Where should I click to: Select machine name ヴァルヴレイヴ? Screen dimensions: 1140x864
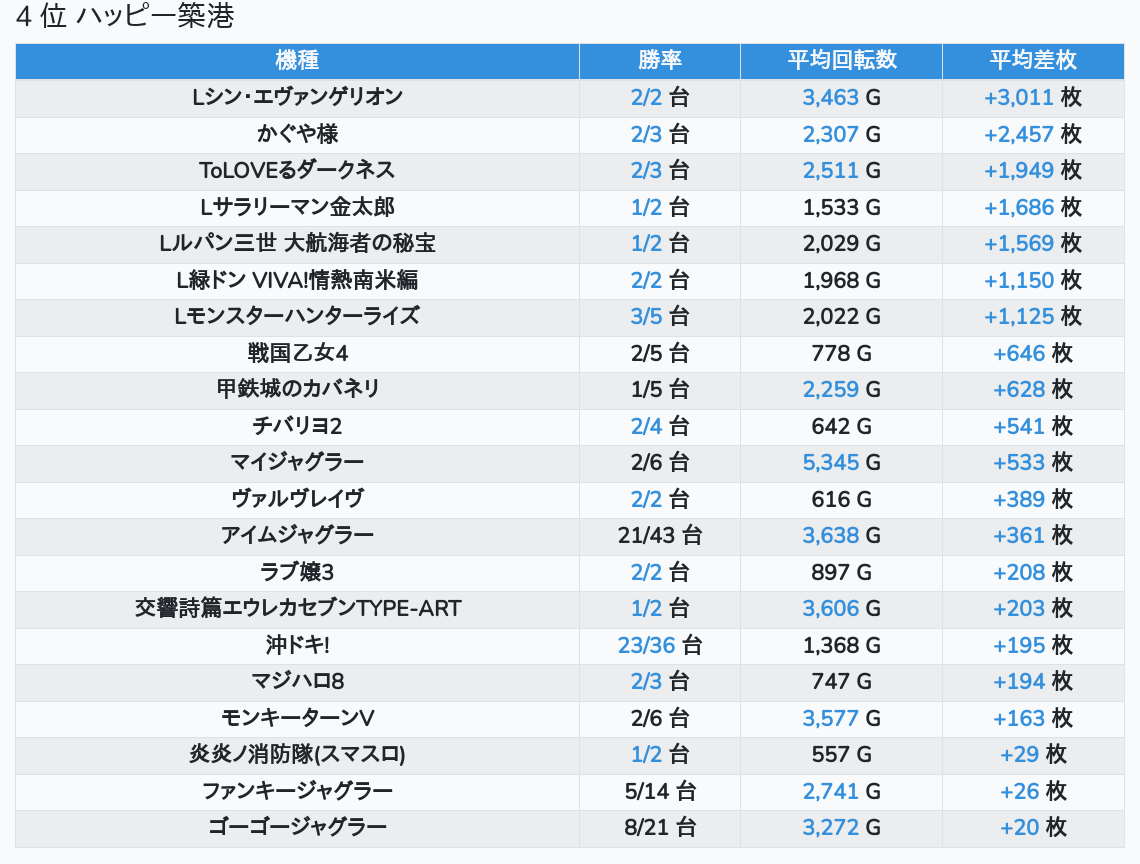(x=297, y=499)
